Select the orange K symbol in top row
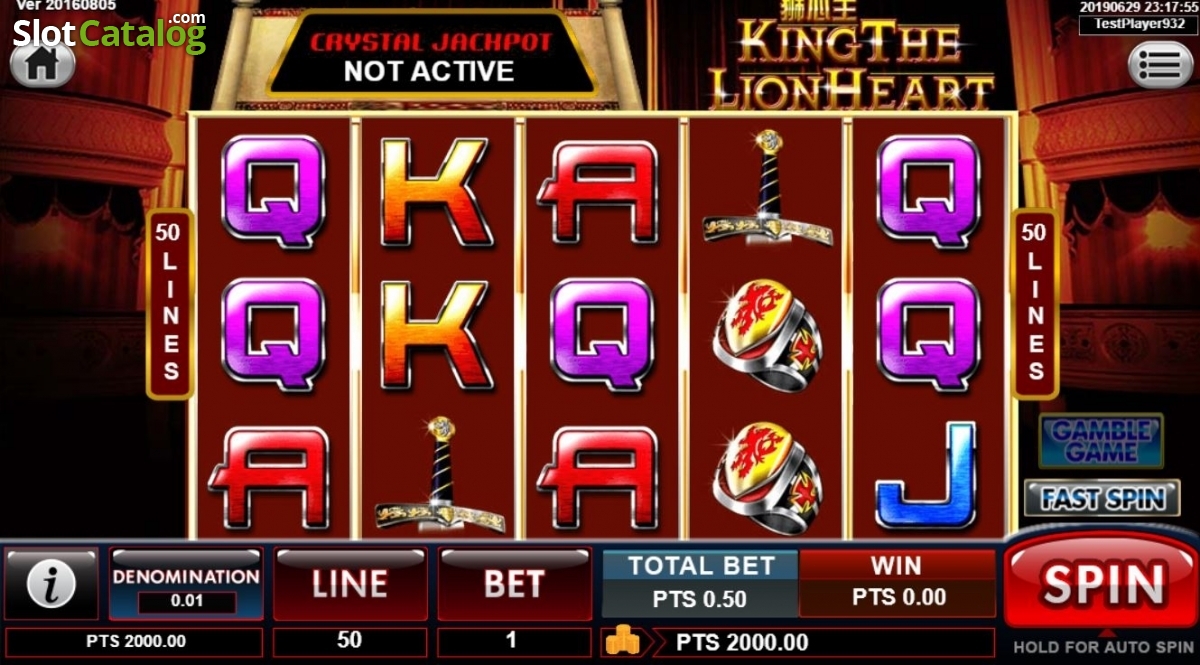Screen dimensions: 1200x665 [437, 192]
